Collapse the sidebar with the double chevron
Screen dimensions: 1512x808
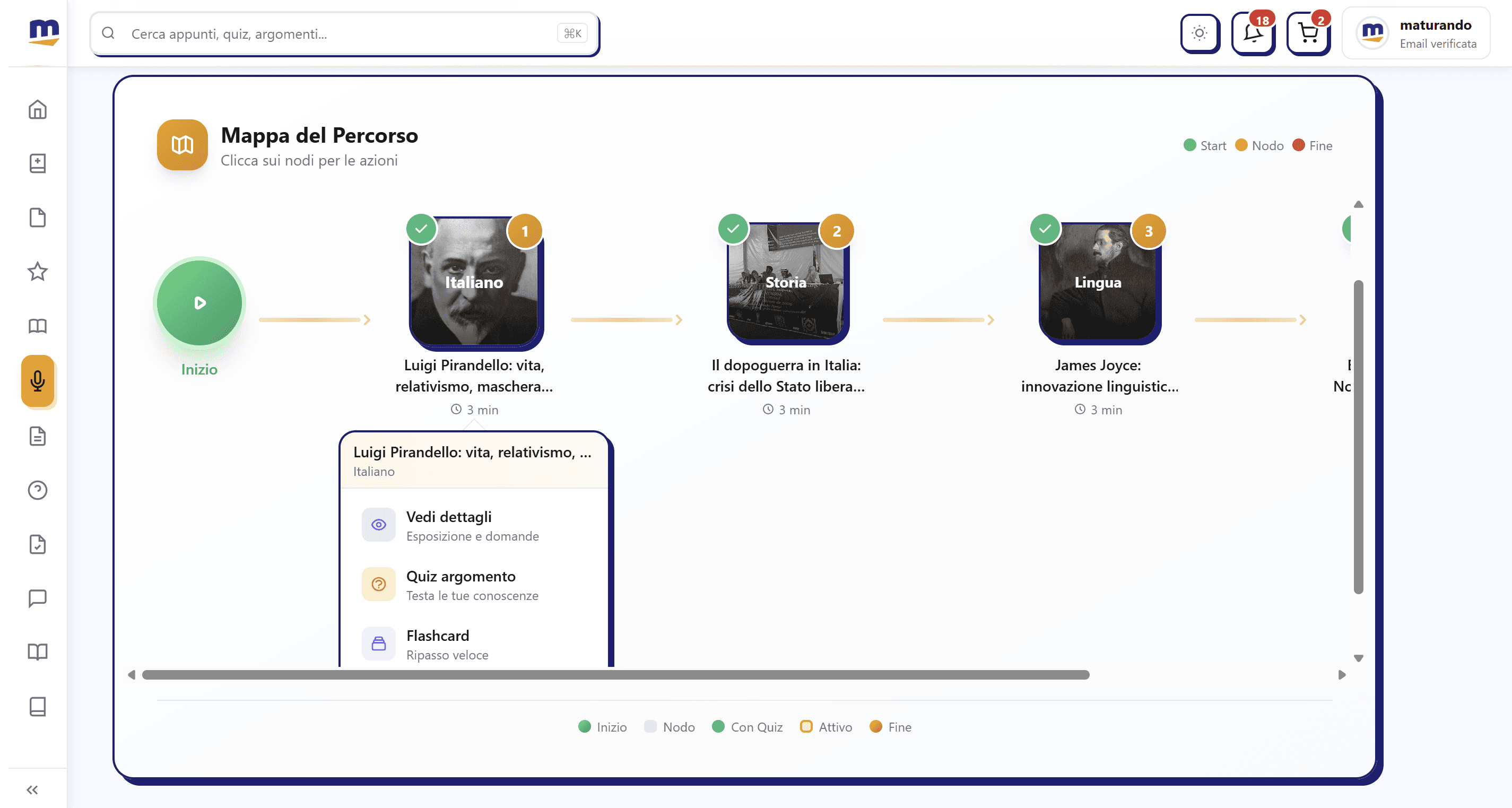(33, 790)
